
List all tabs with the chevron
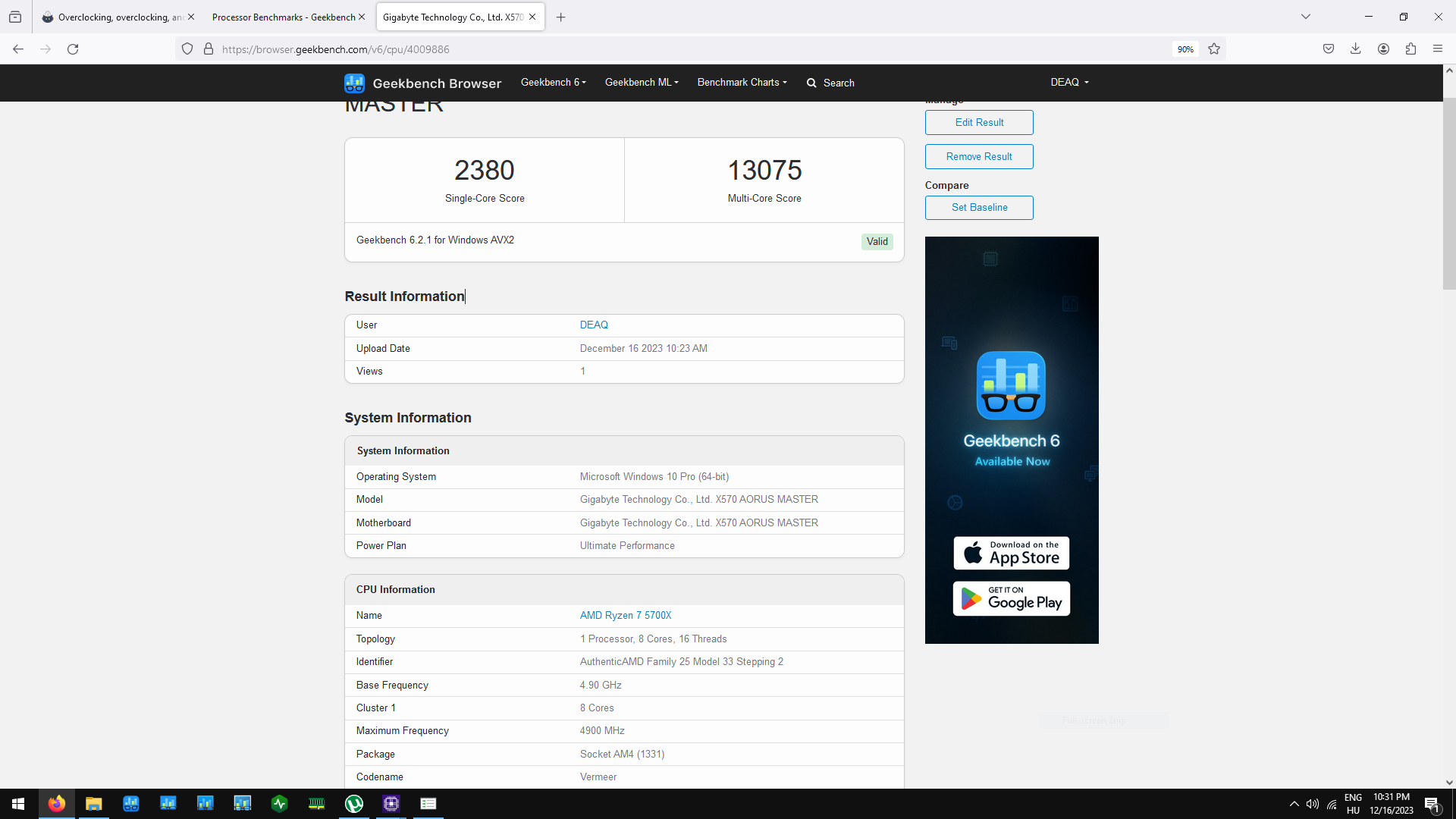1306,17
